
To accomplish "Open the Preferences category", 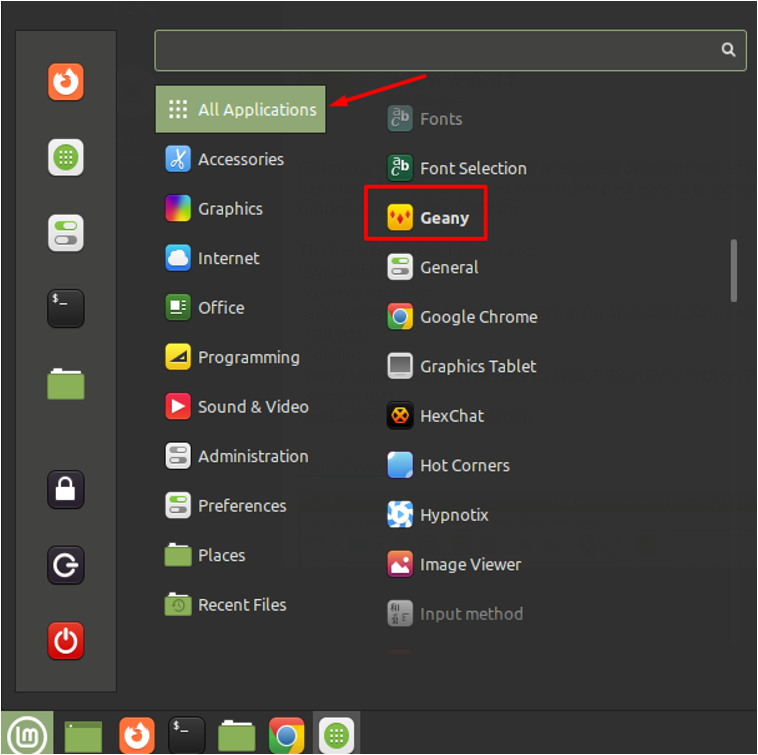I will [x=226, y=506].
